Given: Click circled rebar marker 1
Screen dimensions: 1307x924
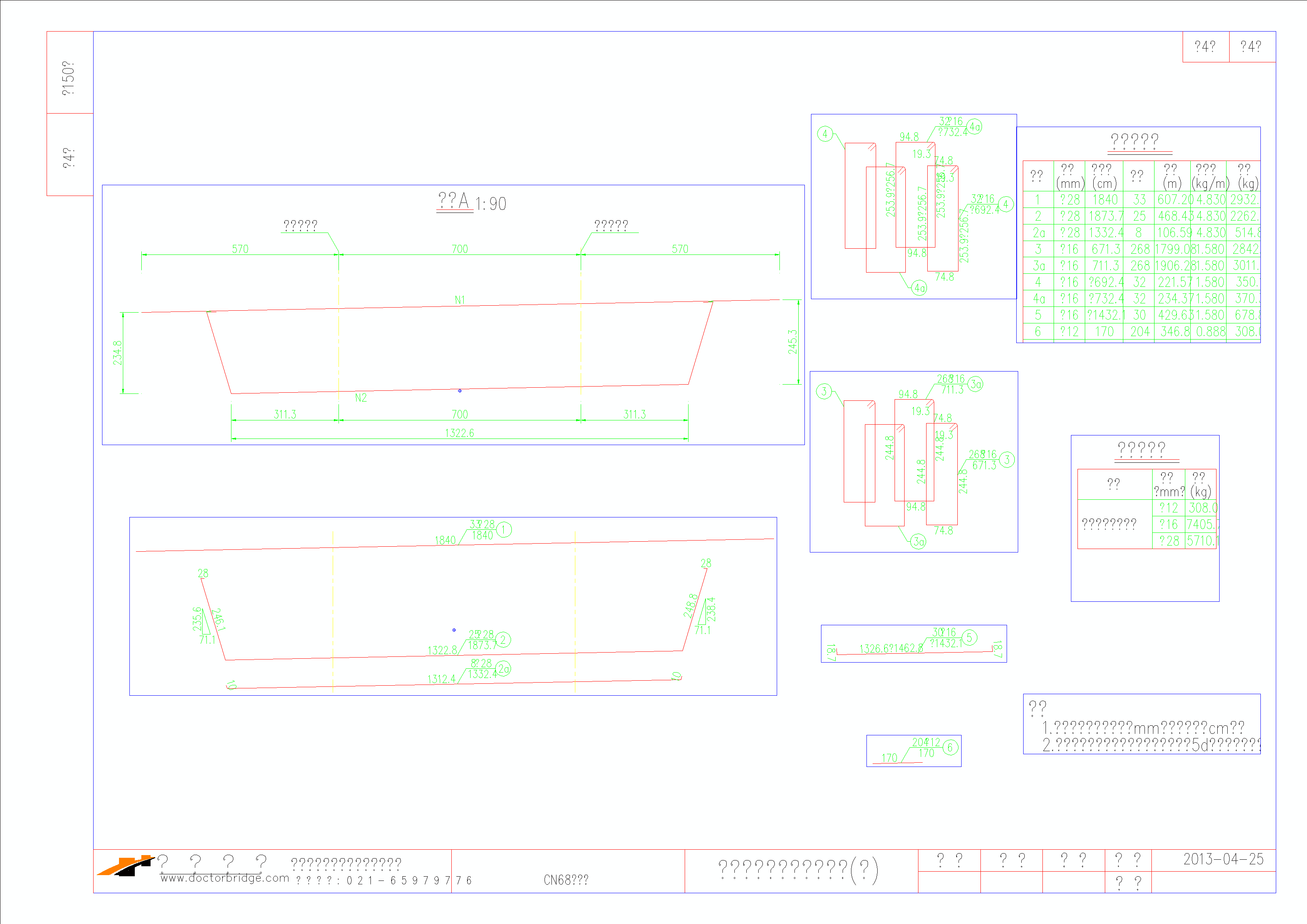Looking at the screenshot, I should pyautogui.click(x=504, y=530).
